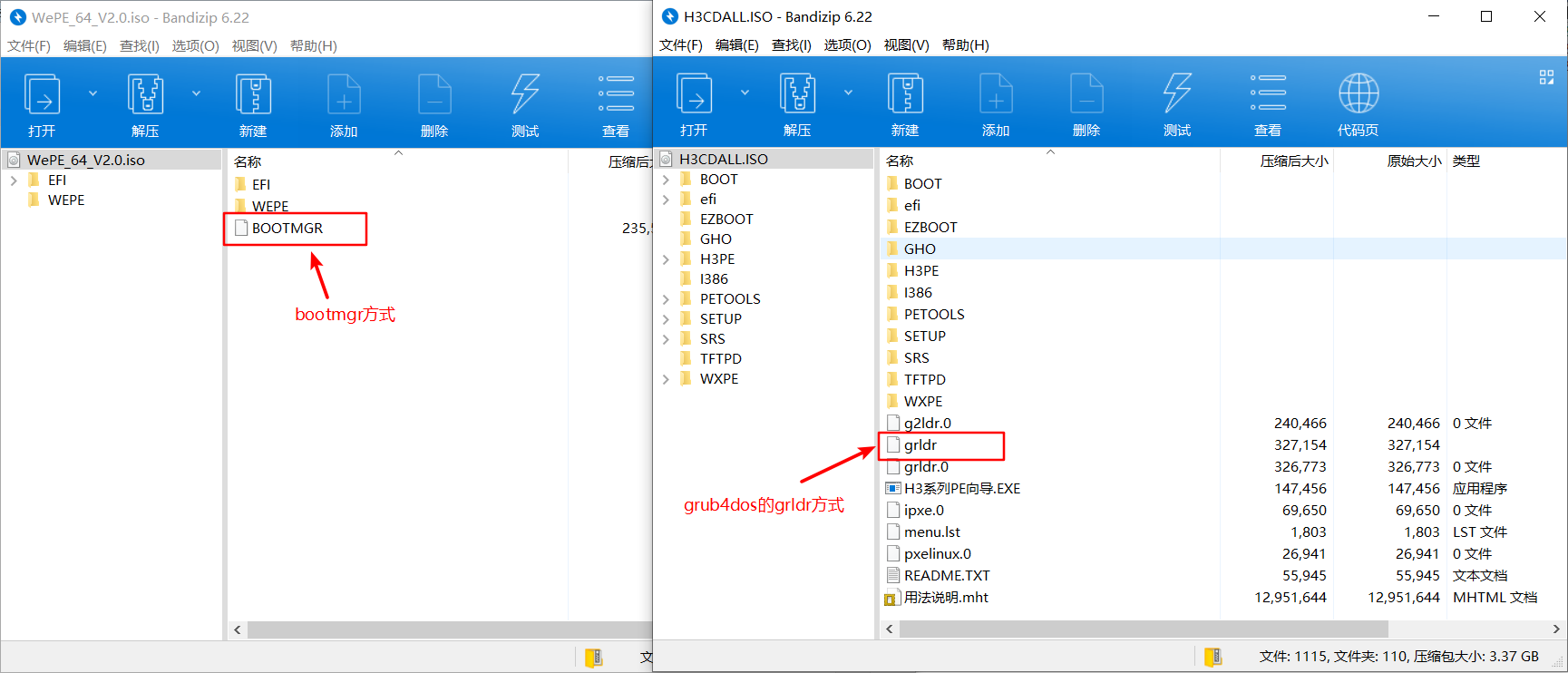Click left scroll arrow in WePE list
This screenshot has width=1568, height=673.
238,629
